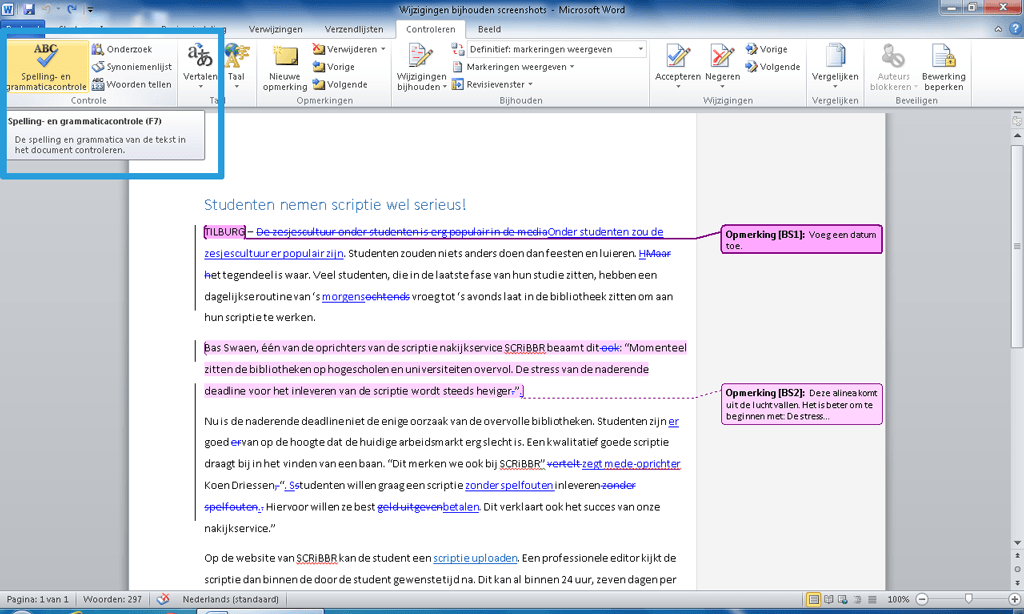Run Spelling- en grammaticacontrole
Image resolution: width=1024 pixels, height=614 pixels.
point(45,65)
